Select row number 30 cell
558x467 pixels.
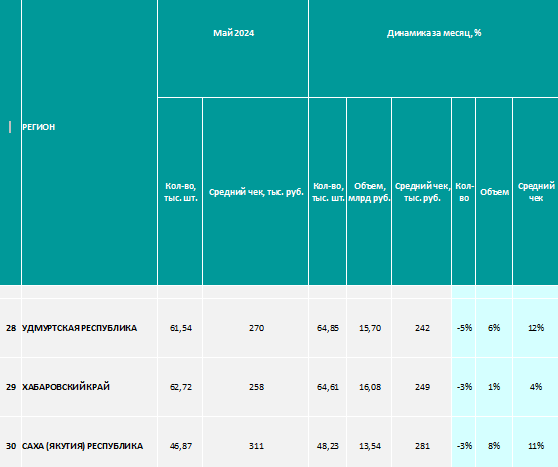coord(11,442)
